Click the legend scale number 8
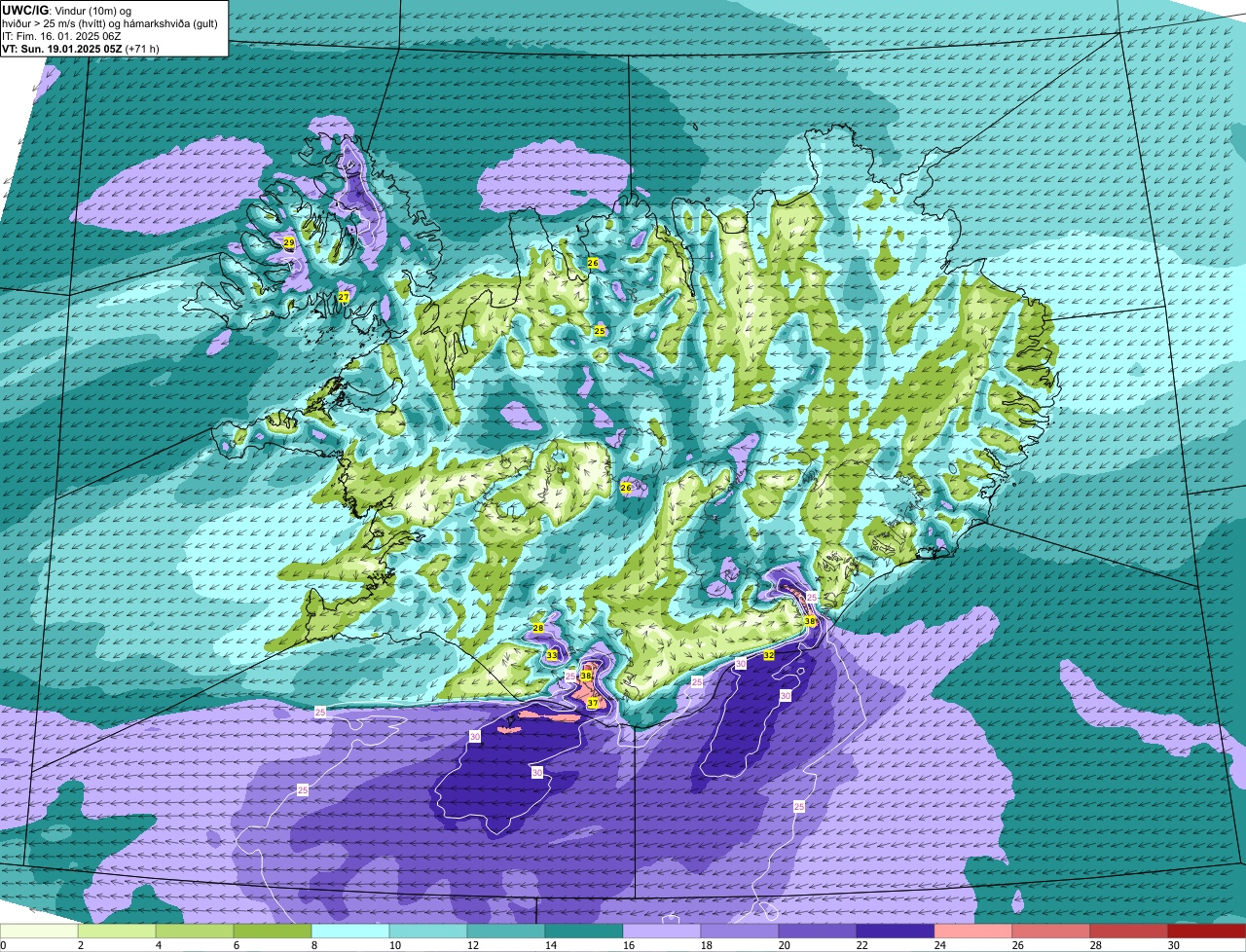Image resolution: width=1246 pixels, height=952 pixels. (x=313, y=945)
